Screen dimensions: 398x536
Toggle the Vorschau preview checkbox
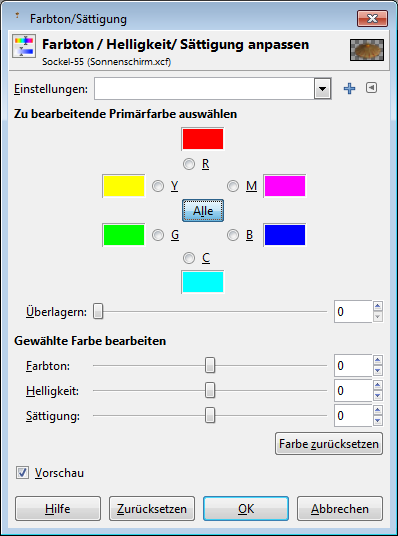click(23, 473)
